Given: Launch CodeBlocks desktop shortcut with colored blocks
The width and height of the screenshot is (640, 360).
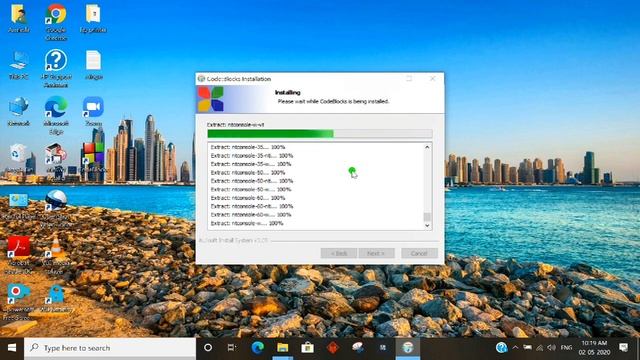Looking at the screenshot, I should coord(93,158).
